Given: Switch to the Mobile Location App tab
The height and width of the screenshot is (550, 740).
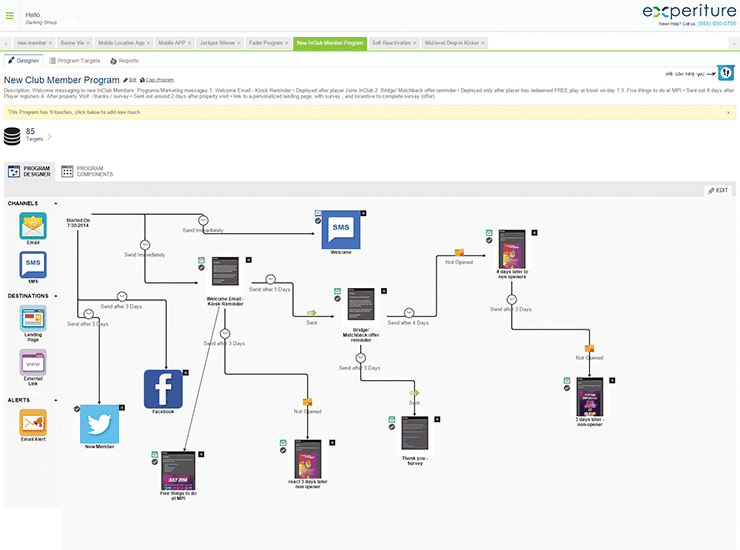Looking at the screenshot, I should [x=121, y=43].
